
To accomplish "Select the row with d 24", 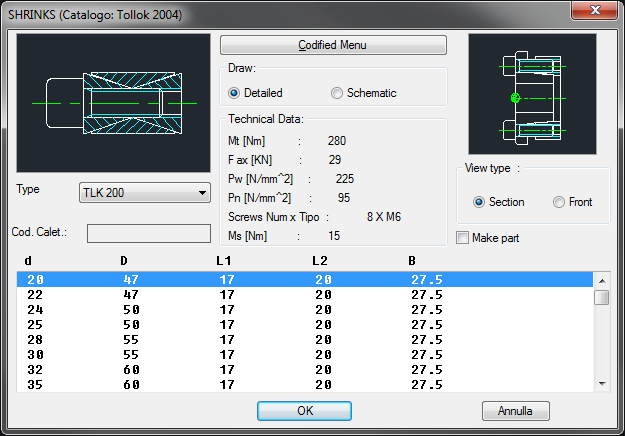I will pos(305,310).
